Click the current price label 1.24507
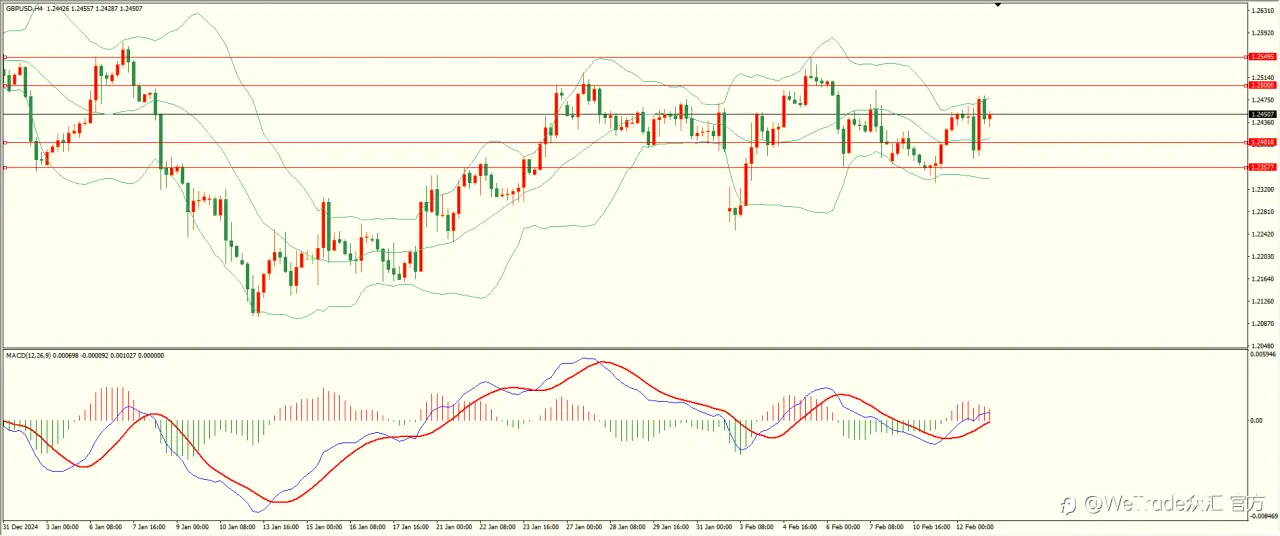1280x536 pixels. 1262,114
